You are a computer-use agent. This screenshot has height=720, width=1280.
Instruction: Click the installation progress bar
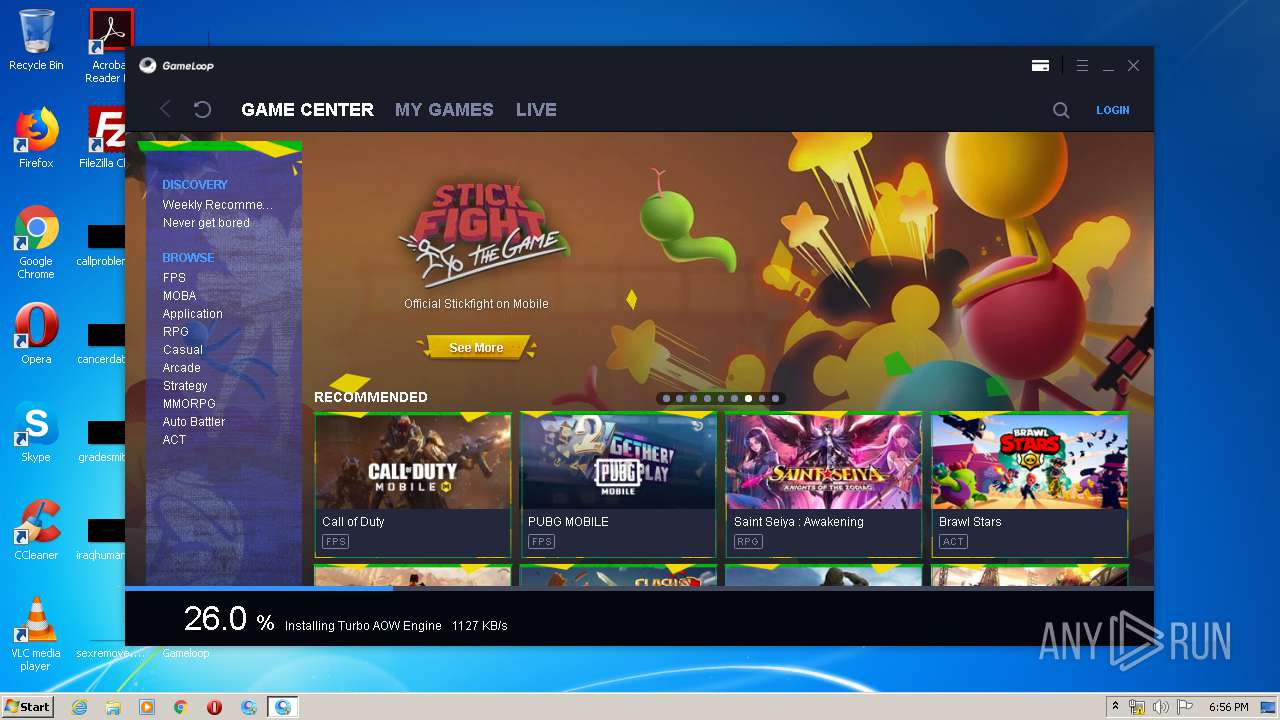639,588
